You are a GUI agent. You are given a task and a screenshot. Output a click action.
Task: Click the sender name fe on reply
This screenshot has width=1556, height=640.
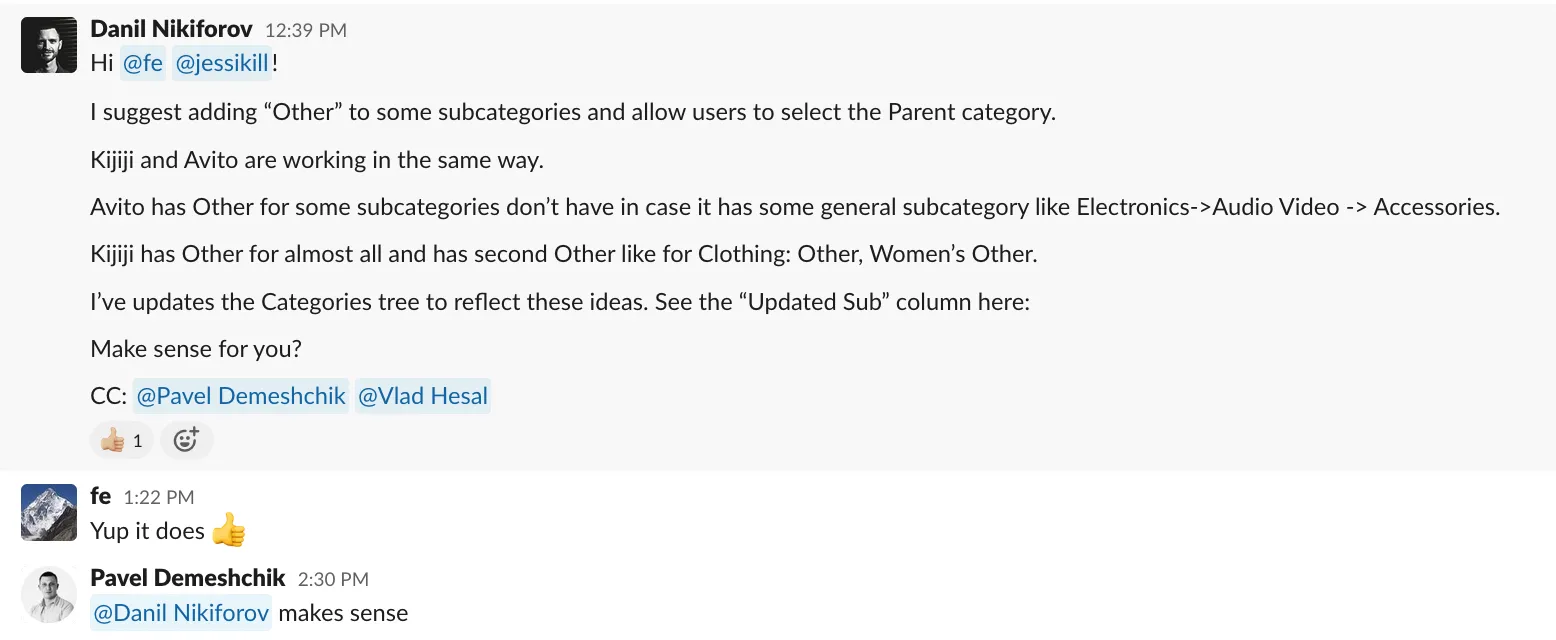[x=100, y=496]
